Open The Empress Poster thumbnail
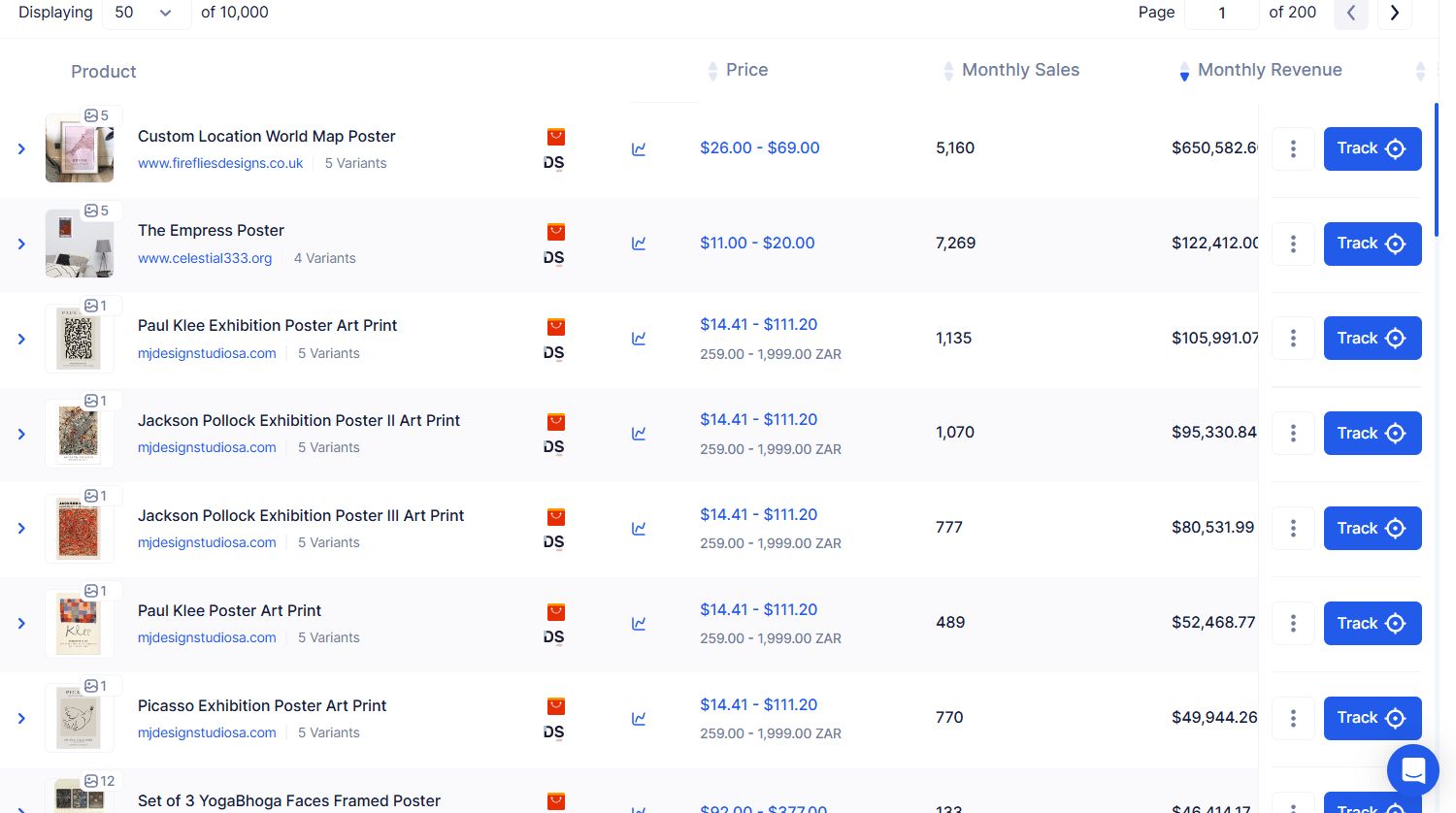Image resolution: width=1456 pixels, height=813 pixels. point(80,244)
